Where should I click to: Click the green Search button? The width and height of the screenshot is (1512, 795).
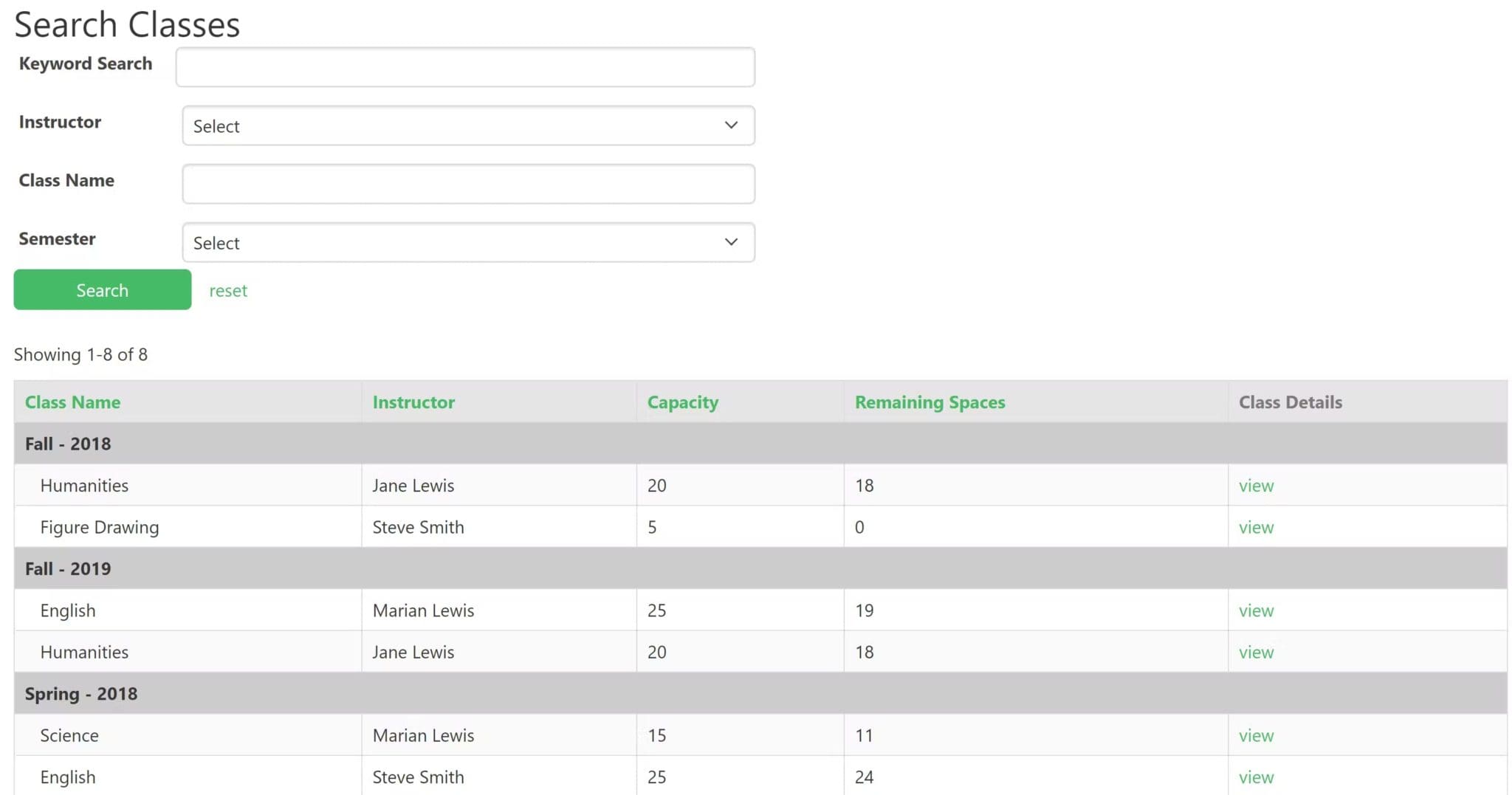tap(101, 289)
